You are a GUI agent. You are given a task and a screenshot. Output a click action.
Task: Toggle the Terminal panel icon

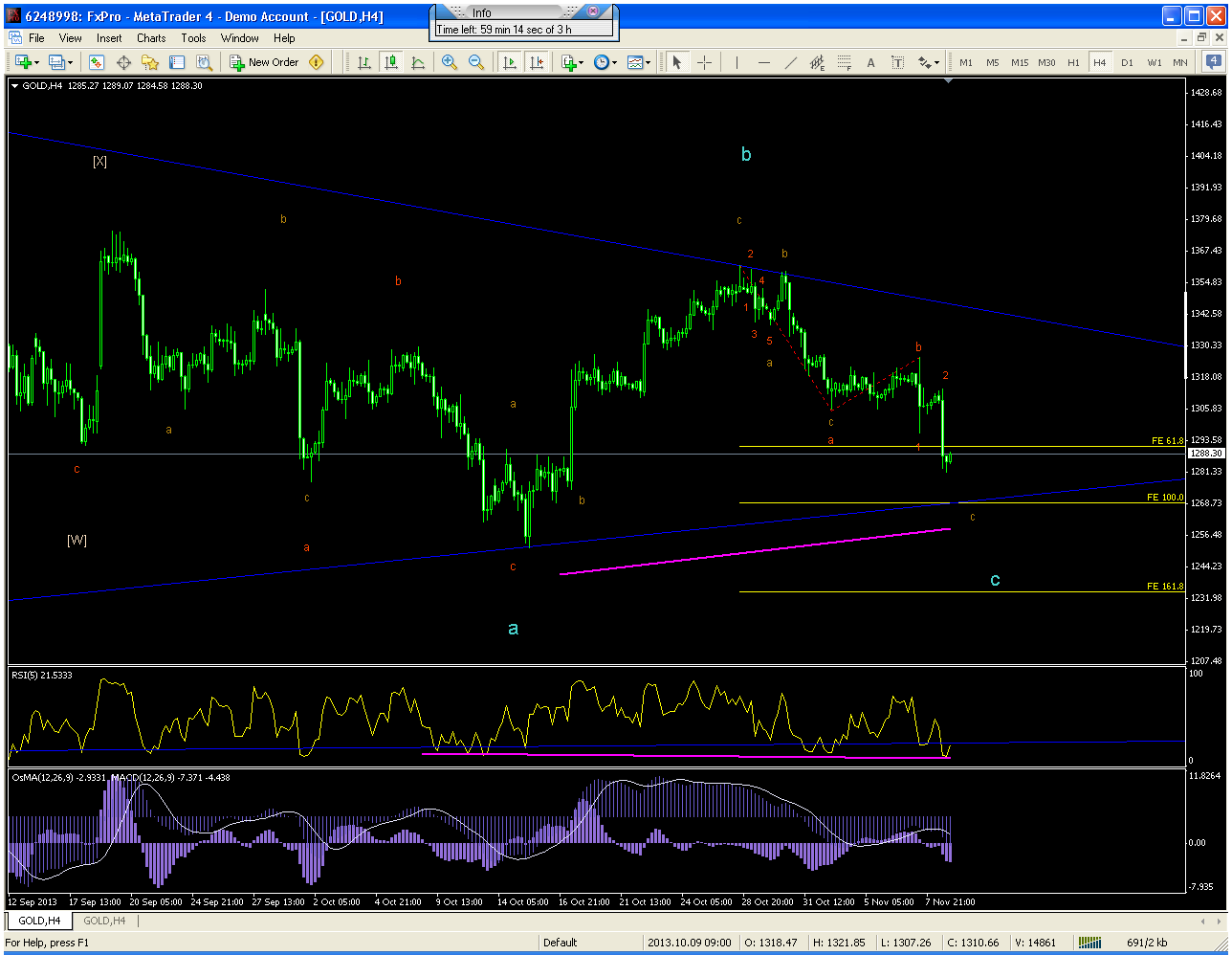tap(177, 62)
